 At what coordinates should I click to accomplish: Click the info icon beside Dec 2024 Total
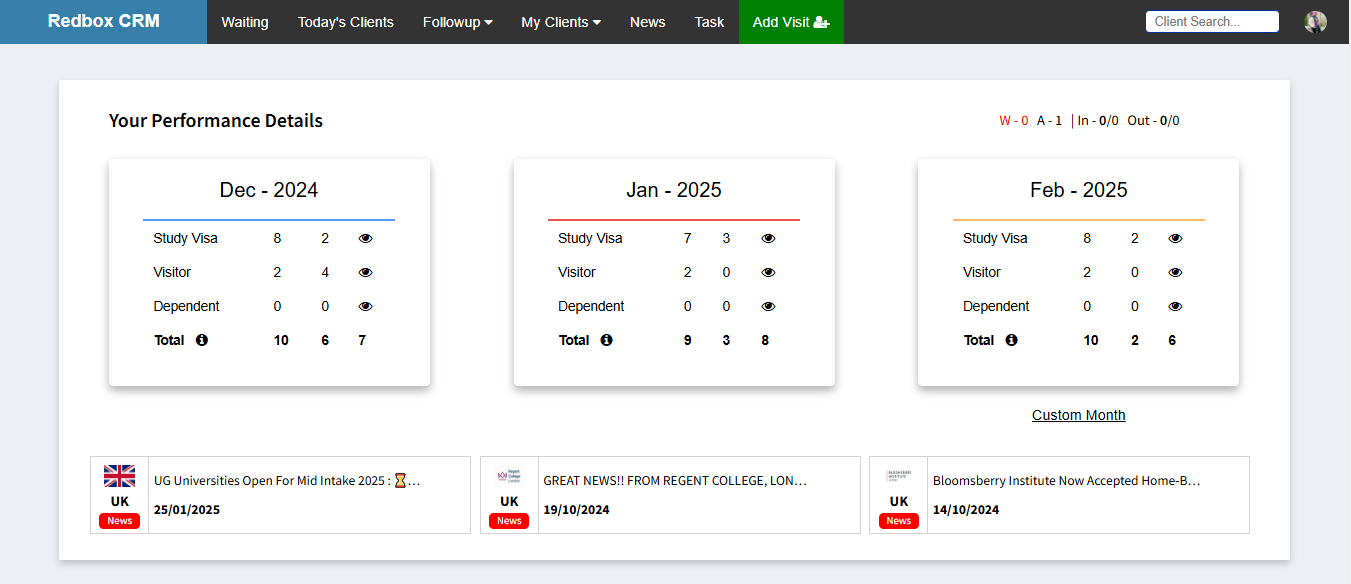click(202, 341)
